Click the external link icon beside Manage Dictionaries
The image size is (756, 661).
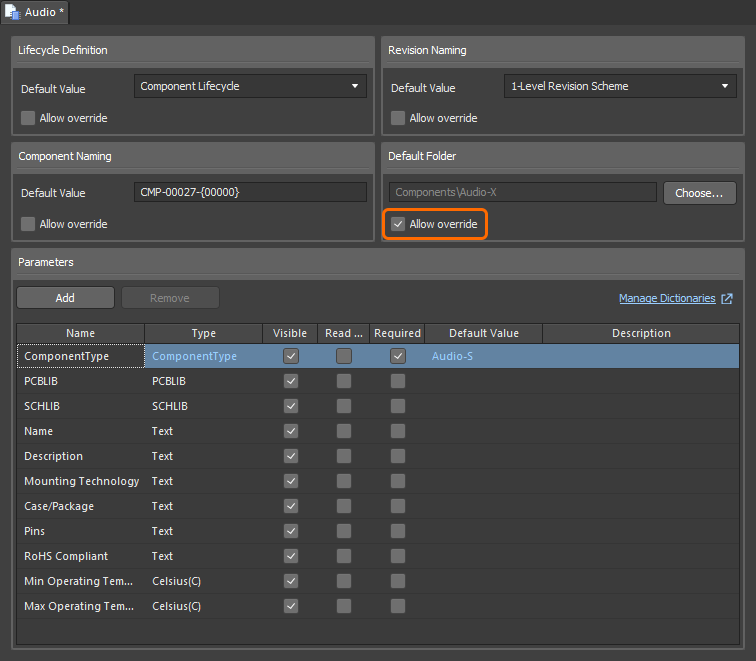coord(727,299)
